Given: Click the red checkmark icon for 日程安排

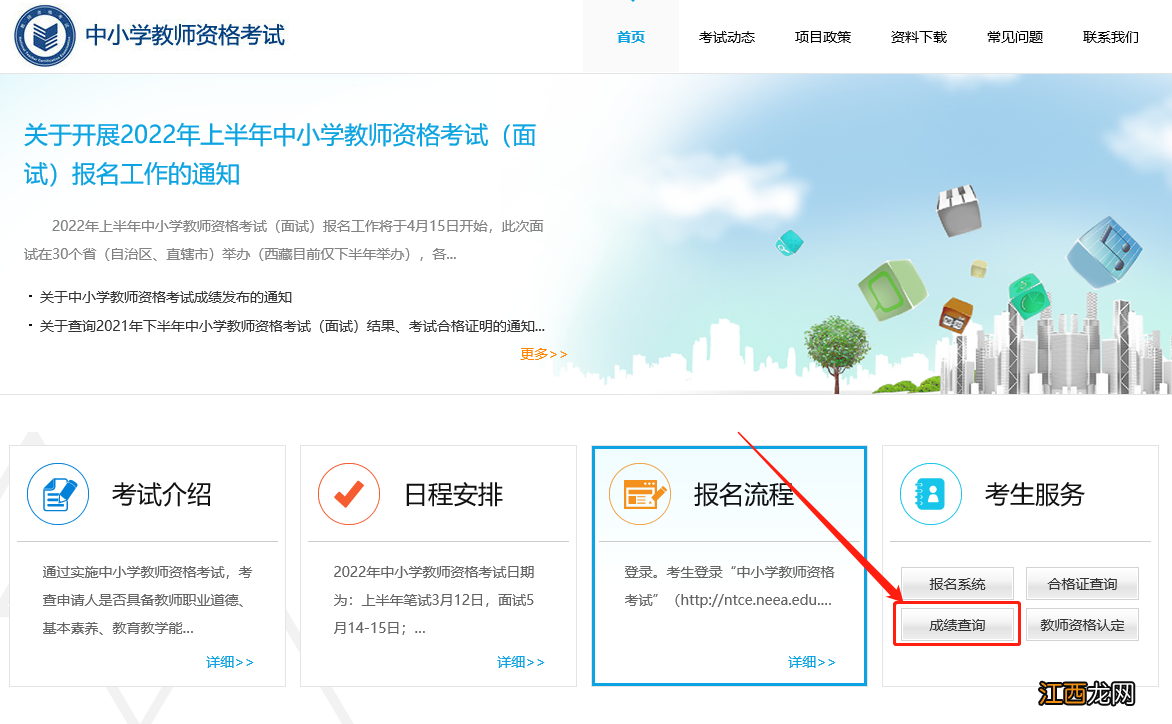Looking at the screenshot, I should [x=348, y=493].
